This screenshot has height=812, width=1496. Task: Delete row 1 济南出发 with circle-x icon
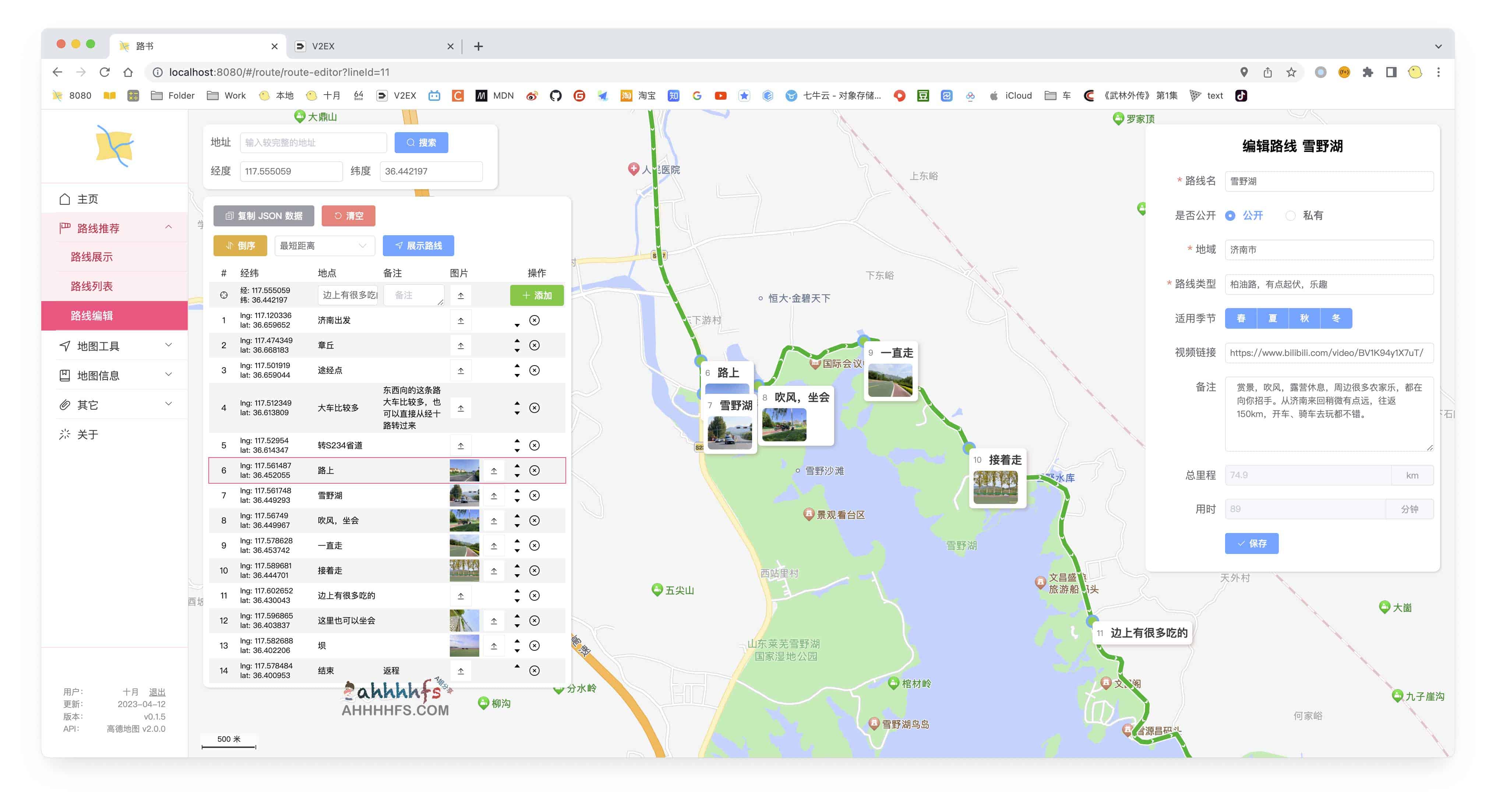[534, 320]
